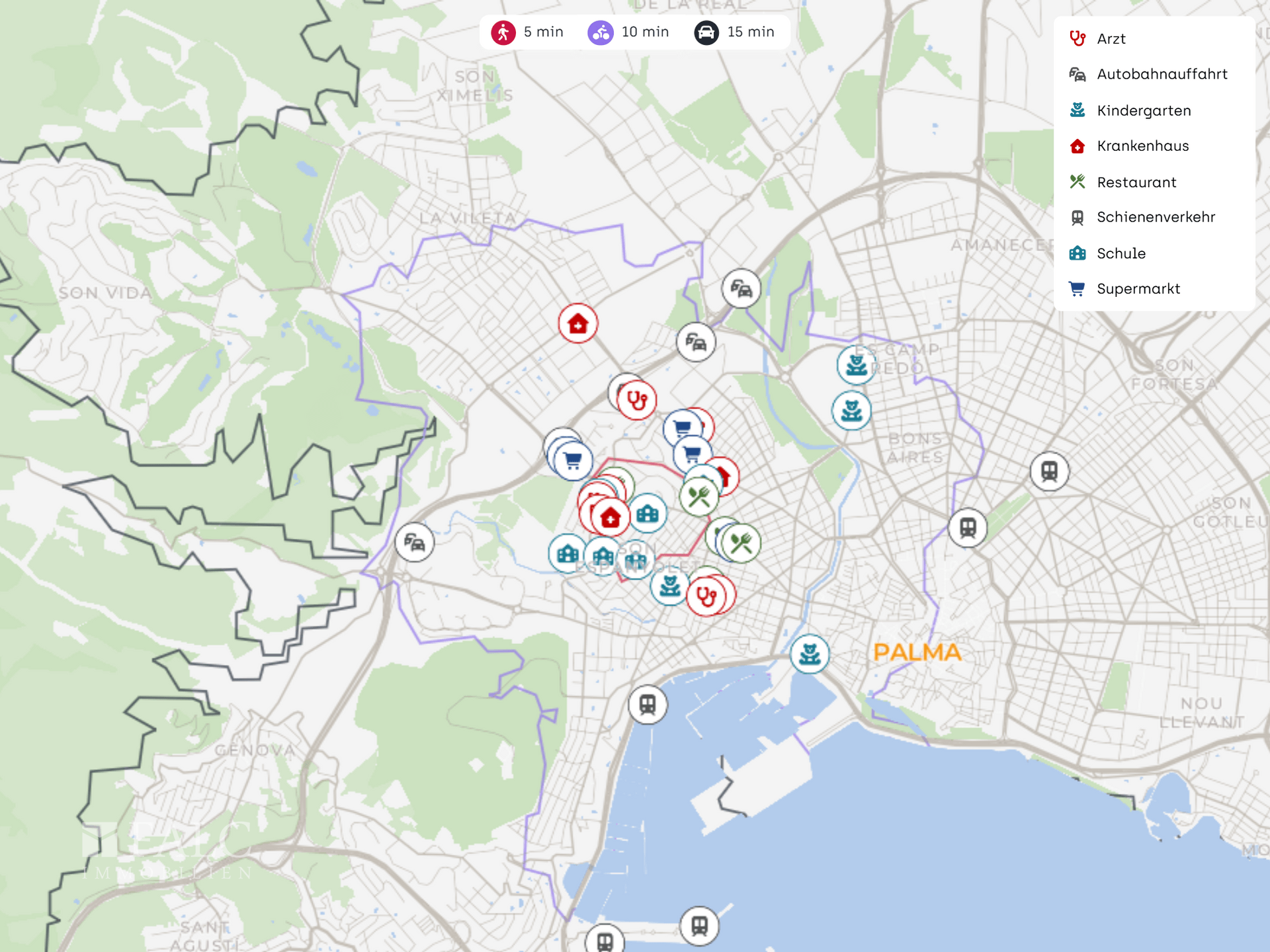Toggle the 5 min walking isochrone
The width and height of the screenshot is (1270, 952).
(528, 32)
